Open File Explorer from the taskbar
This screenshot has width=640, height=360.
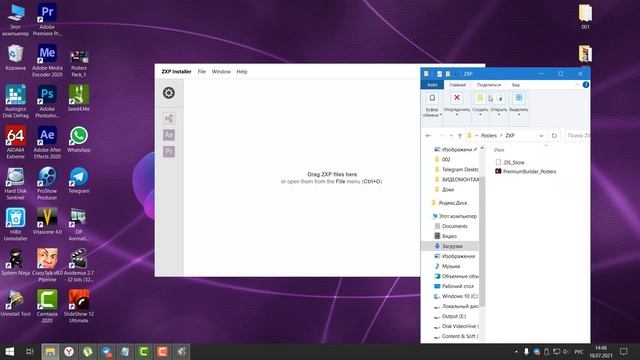[x=50, y=351]
